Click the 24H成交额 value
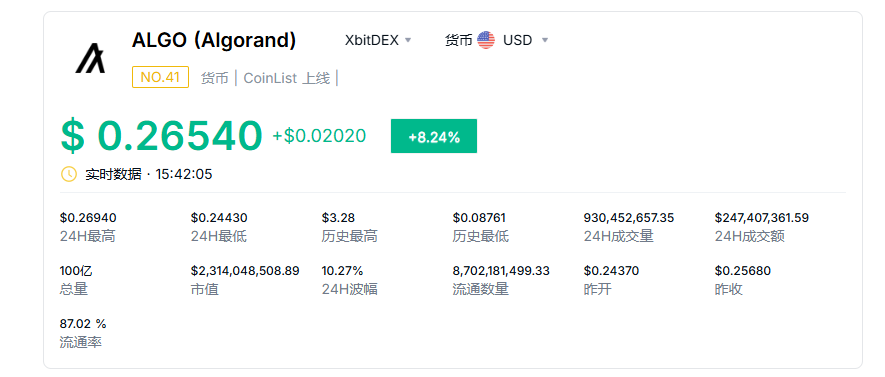This screenshot has width=885, height=377. click(x=762, y=218)
